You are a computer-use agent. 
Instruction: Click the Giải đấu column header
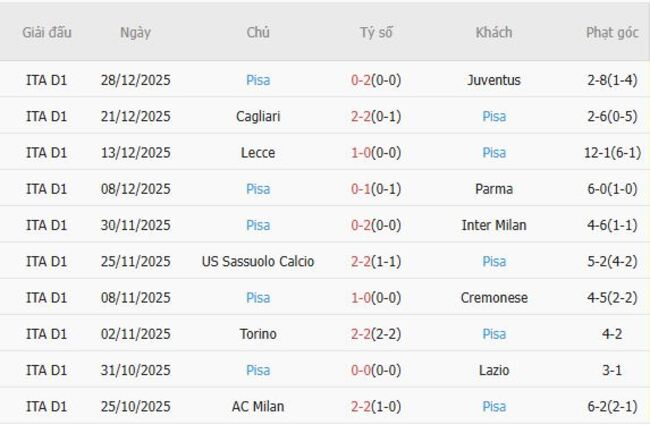point(47,32)
